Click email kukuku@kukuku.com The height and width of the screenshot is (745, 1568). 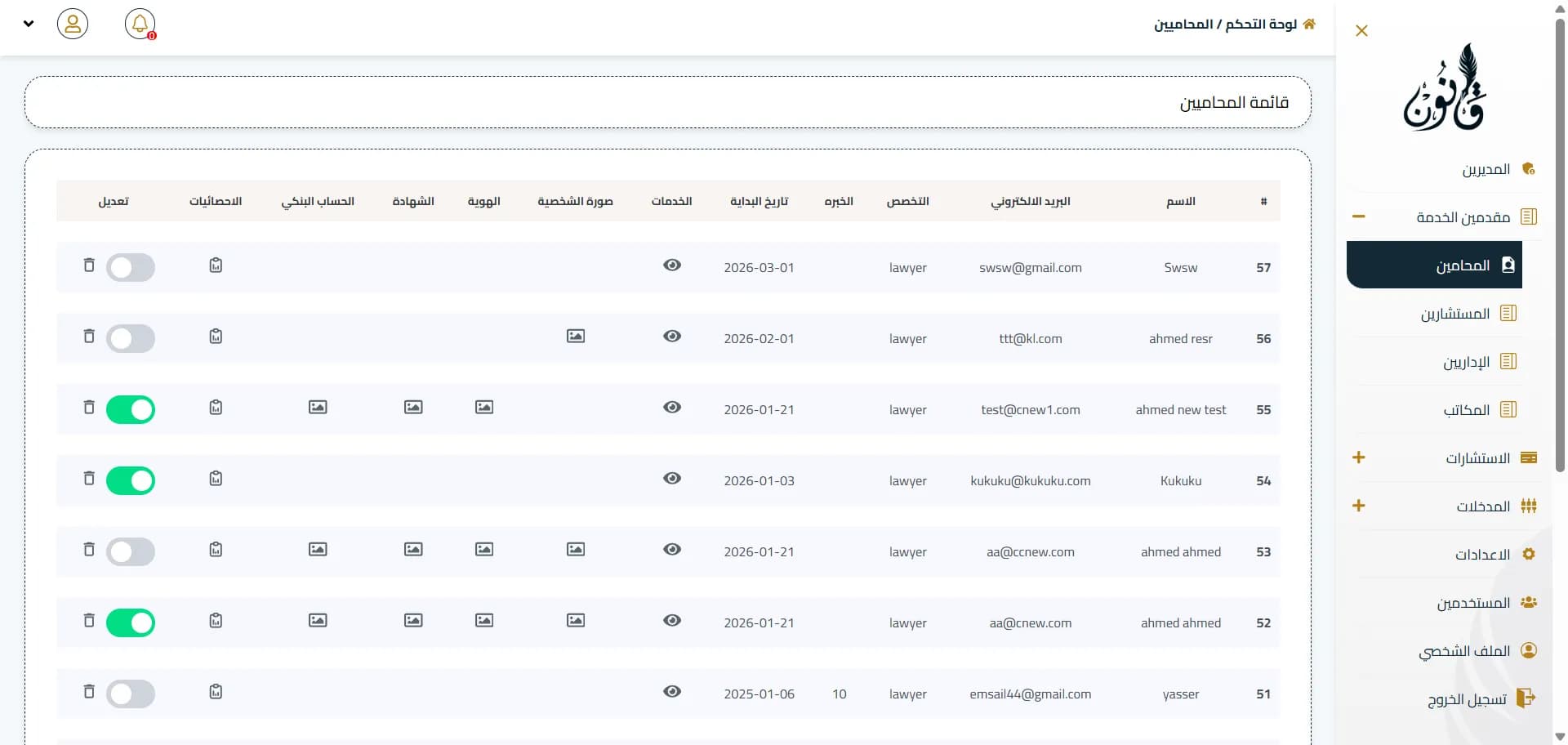coord(1031,480)
